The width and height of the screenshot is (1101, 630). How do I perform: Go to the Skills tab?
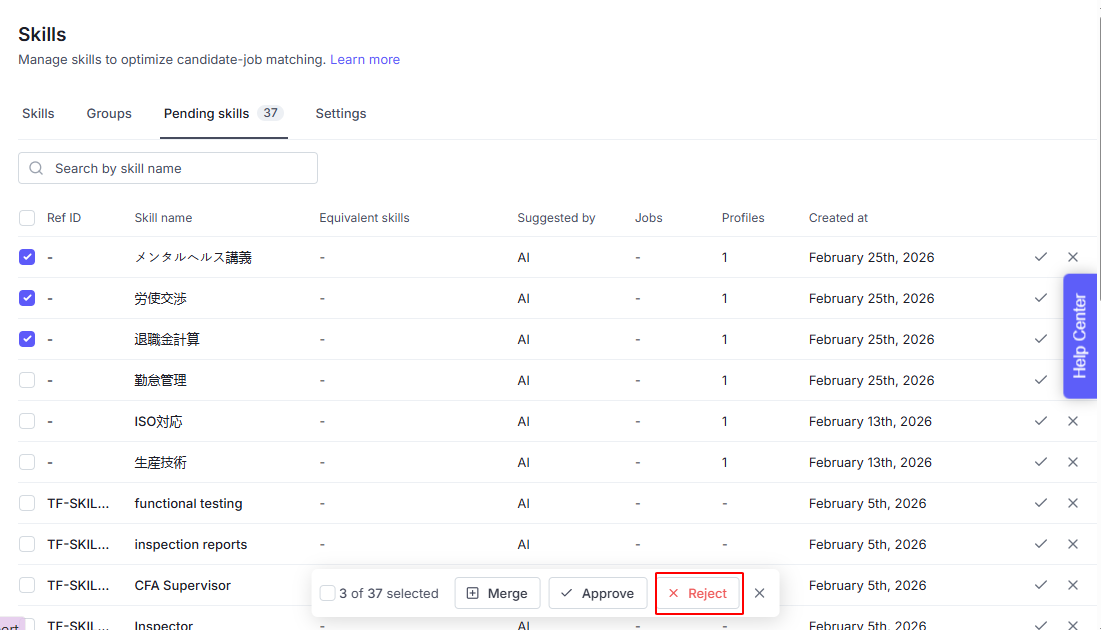click(38, 114)
